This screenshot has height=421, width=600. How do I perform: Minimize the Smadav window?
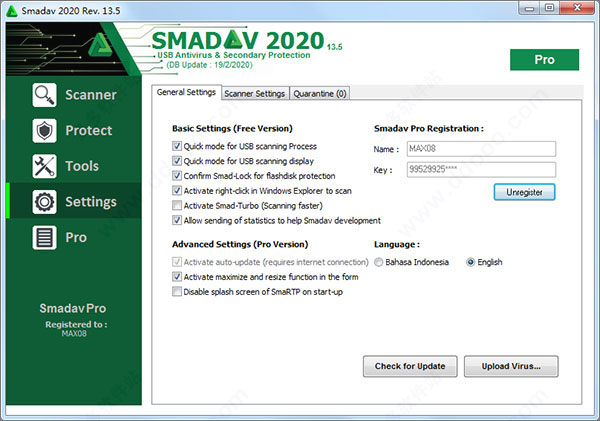coord(529,8)
